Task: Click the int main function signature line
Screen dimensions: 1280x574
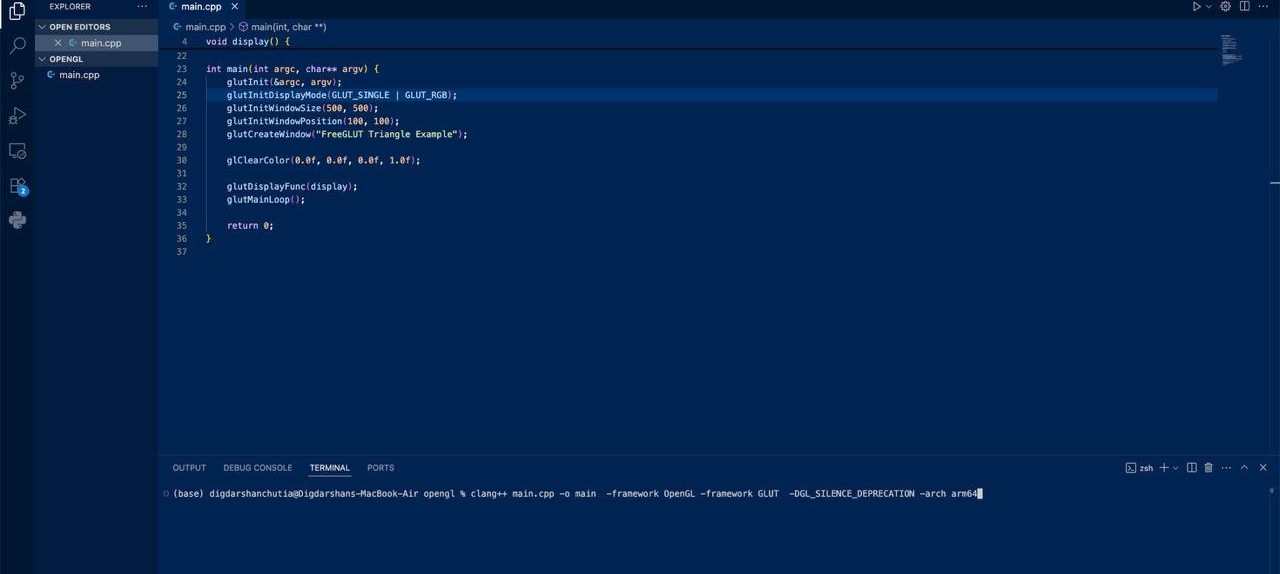Action: (x=292, y=69)
